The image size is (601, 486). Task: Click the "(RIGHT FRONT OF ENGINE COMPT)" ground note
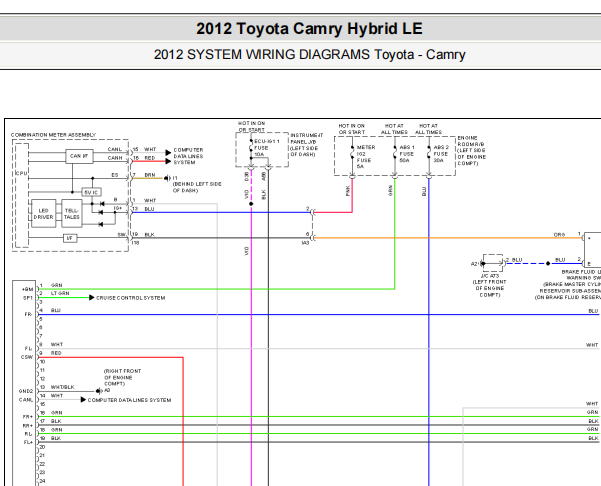(122, 378)
